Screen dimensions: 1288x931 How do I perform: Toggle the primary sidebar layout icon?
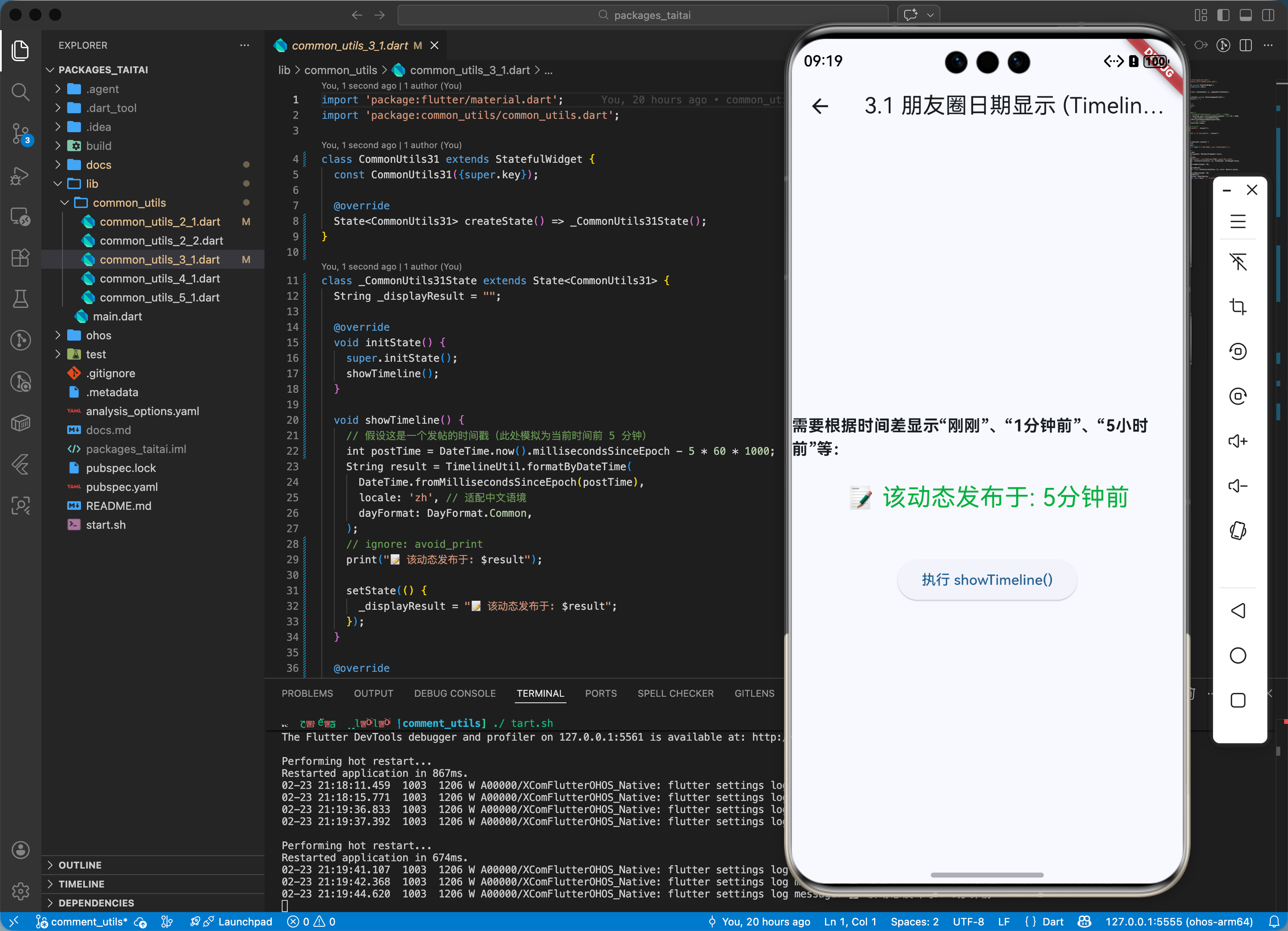point(1223,16)
